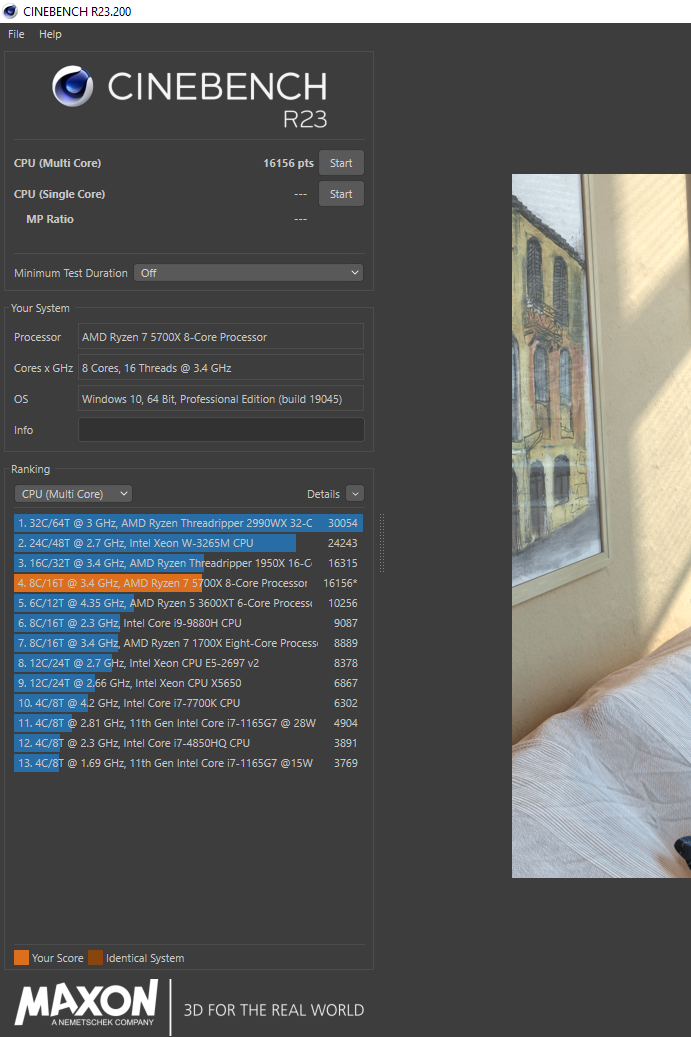The width and height of the screenshot is (691, 1037).
Task: Select the Threadripper 2990WX ranking row
Action: (x=188, y=523)
